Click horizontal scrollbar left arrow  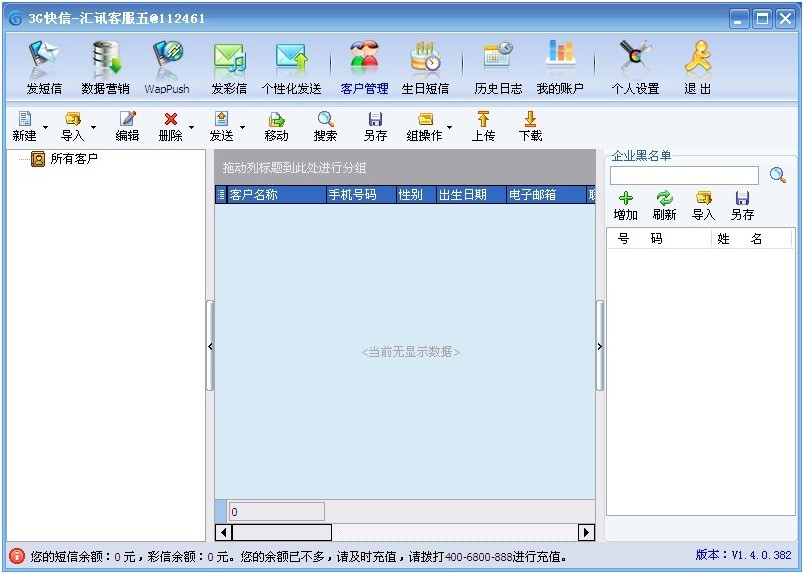pos(224,532)
